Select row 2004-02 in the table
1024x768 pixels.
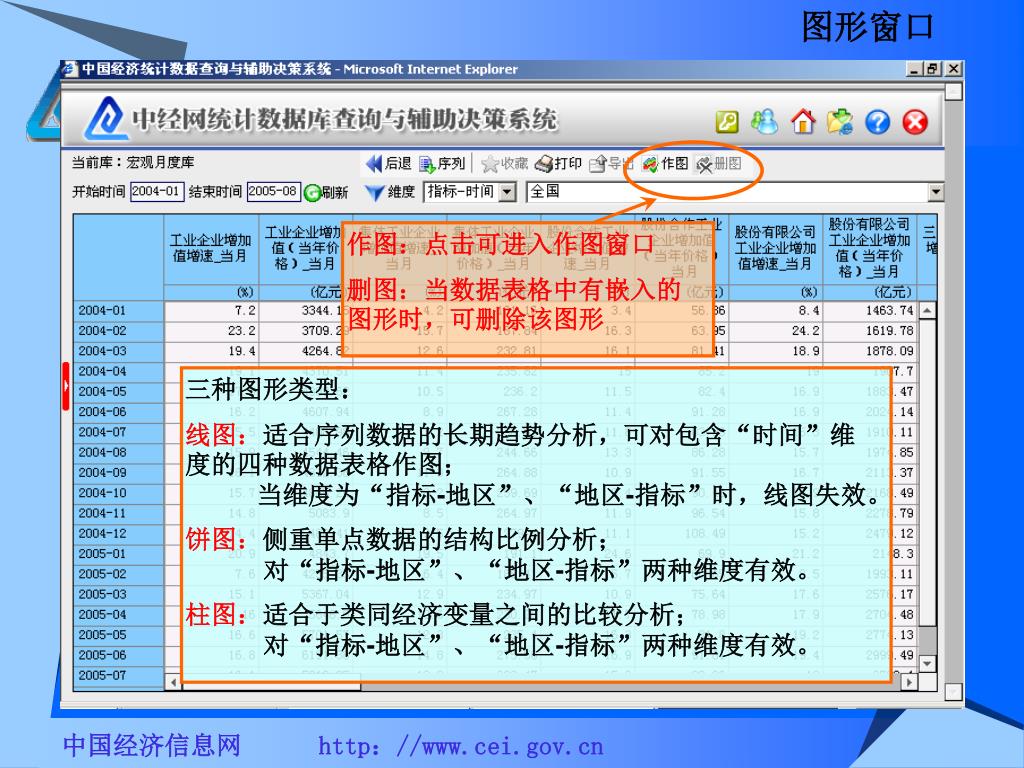(x=118, y=331)
